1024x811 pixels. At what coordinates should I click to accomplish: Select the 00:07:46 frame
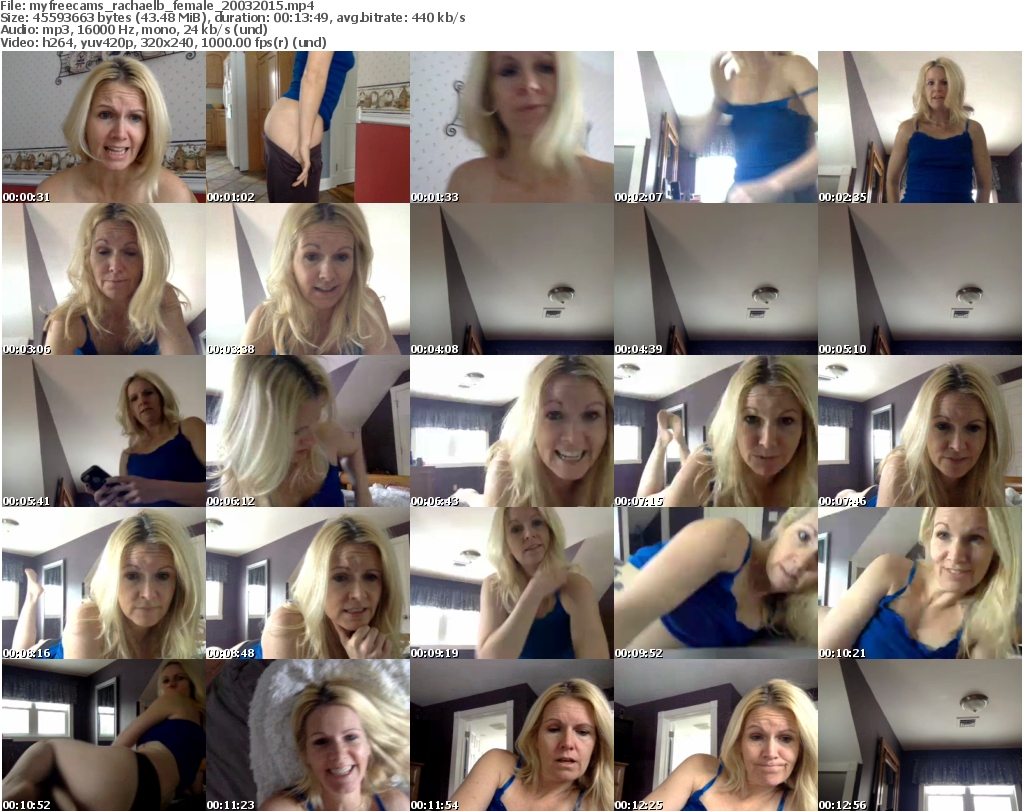[x=920, y=432]
